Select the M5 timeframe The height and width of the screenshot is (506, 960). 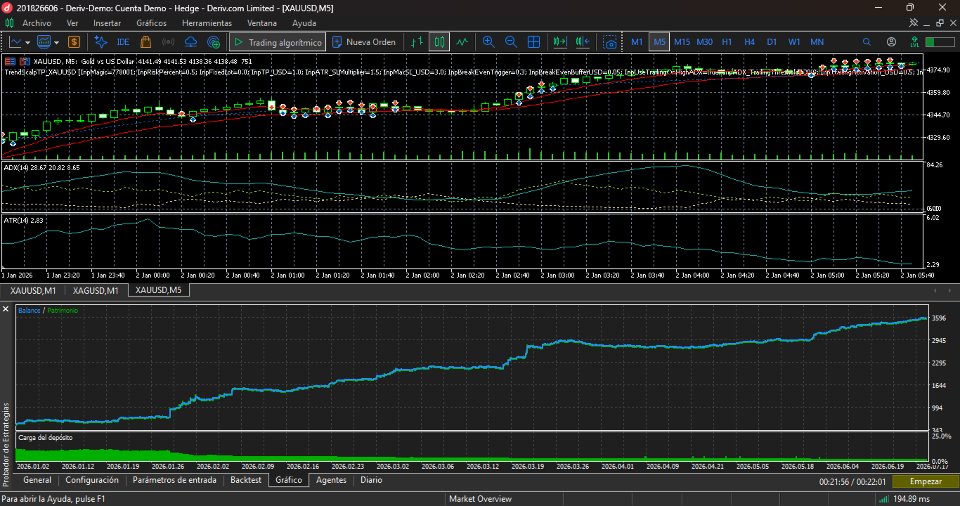coord(659,42)
